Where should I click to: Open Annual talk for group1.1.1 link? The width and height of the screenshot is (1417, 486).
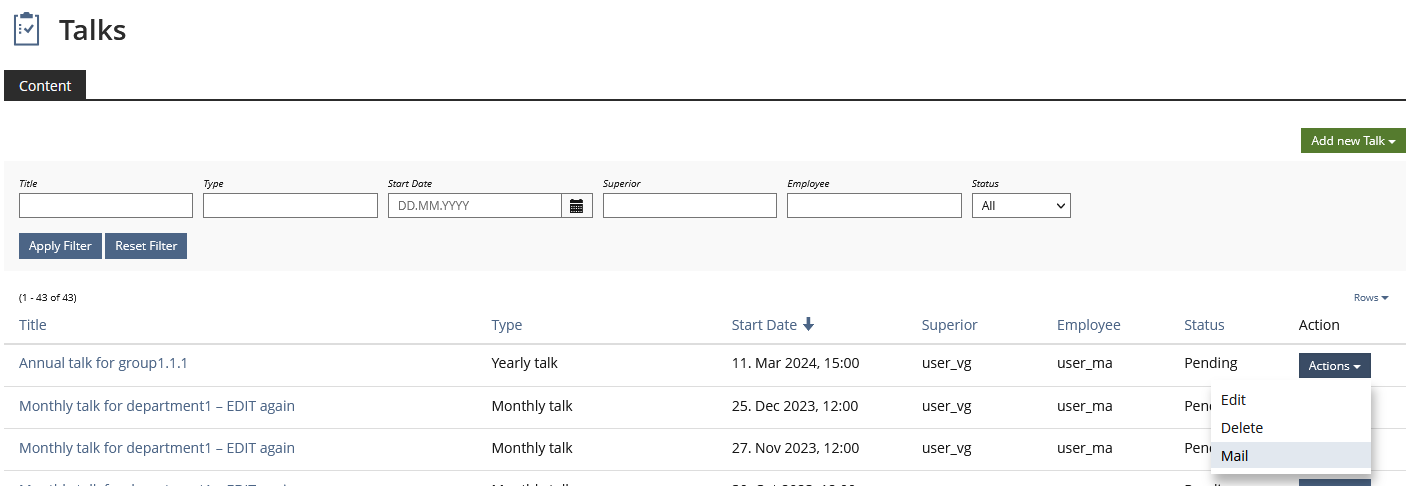[x=103, y=363]
